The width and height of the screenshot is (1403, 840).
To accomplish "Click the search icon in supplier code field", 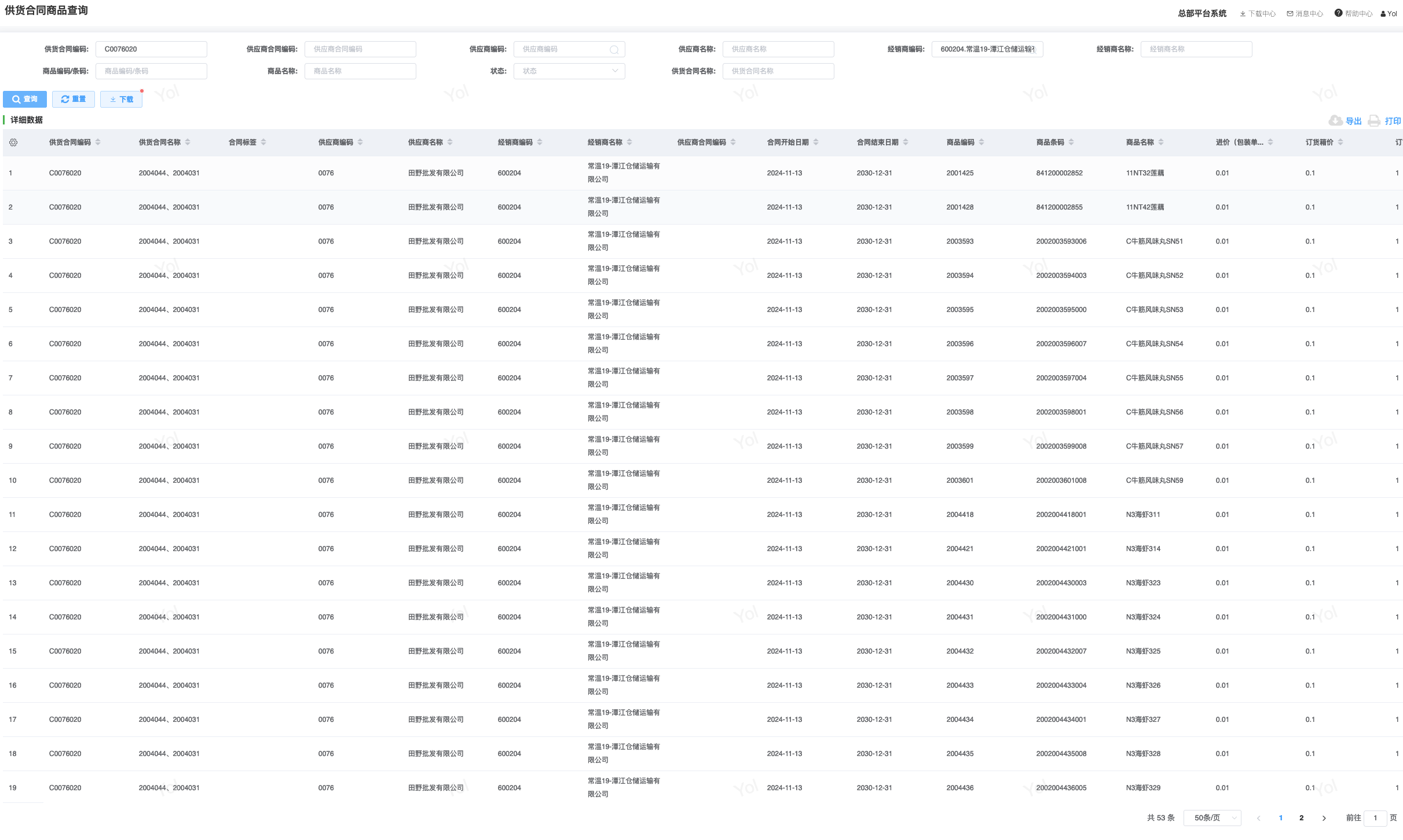I will point(614,50).
